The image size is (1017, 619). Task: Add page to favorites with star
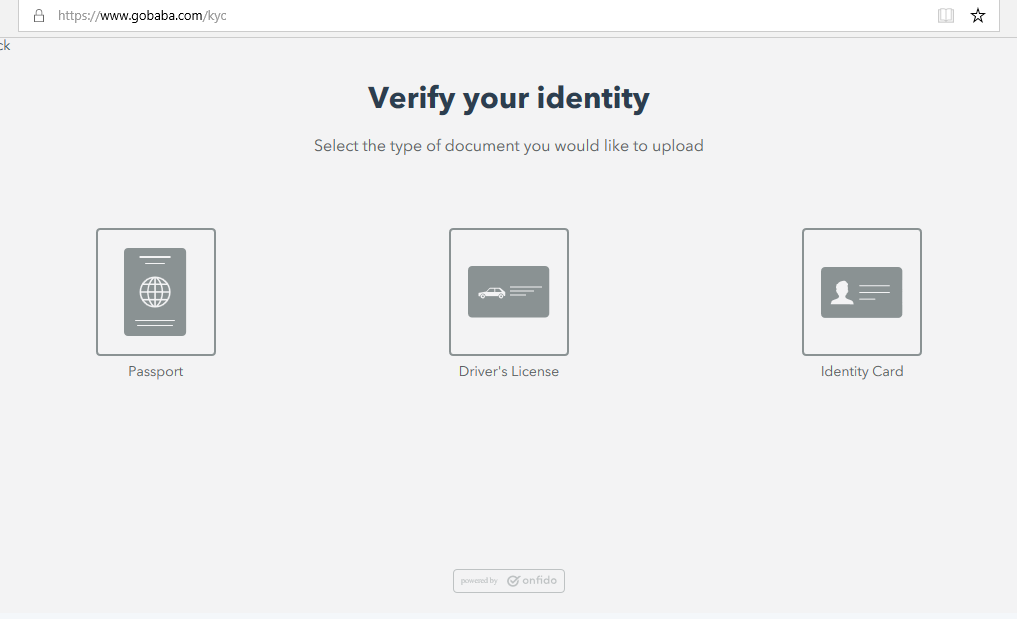click(977, 16)
